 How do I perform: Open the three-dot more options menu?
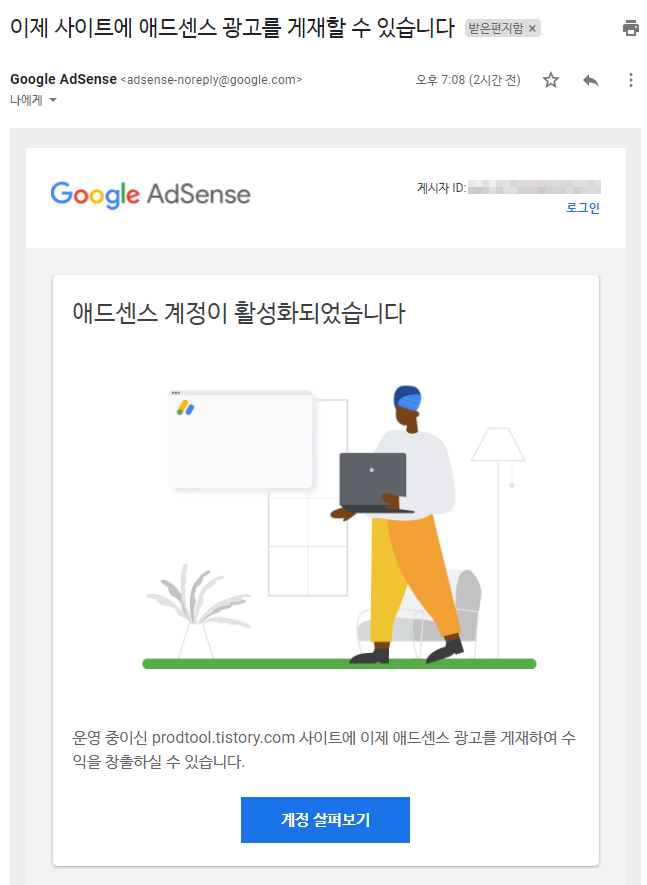pos(631,80)
